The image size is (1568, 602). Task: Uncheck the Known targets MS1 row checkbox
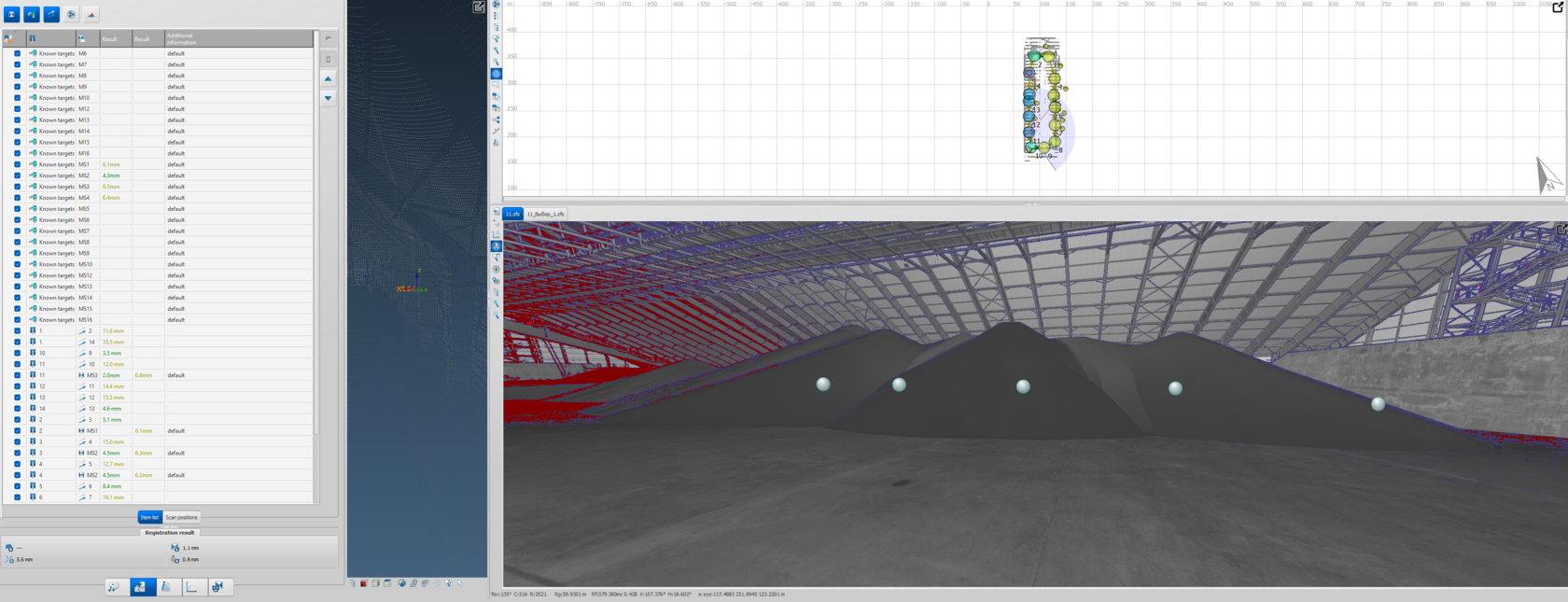click(x=17, y=164)
